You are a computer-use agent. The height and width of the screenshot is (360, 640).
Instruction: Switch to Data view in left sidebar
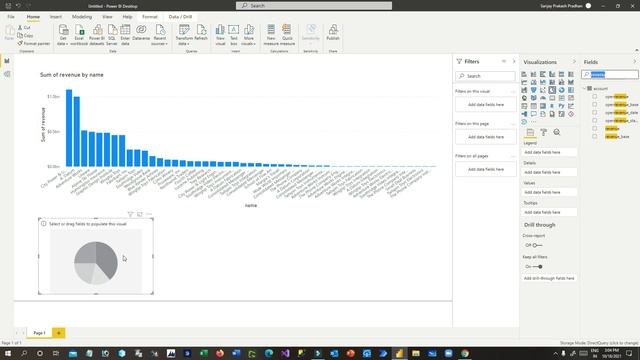point(7,74)
